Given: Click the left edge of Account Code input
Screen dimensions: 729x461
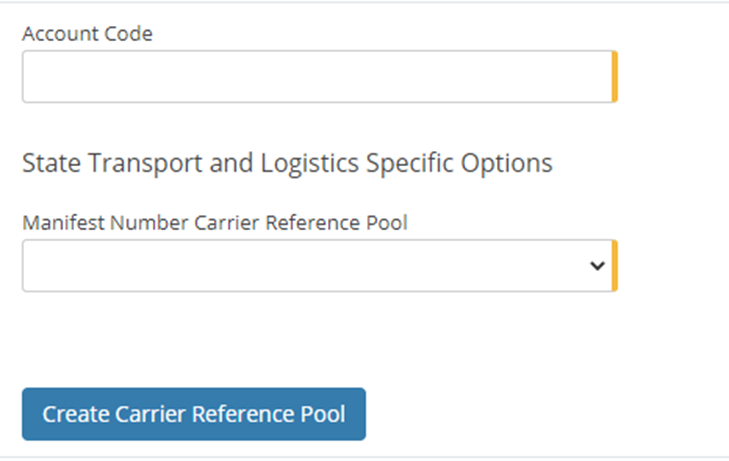Looking at the screenshot, I should (x=30, y=77).
